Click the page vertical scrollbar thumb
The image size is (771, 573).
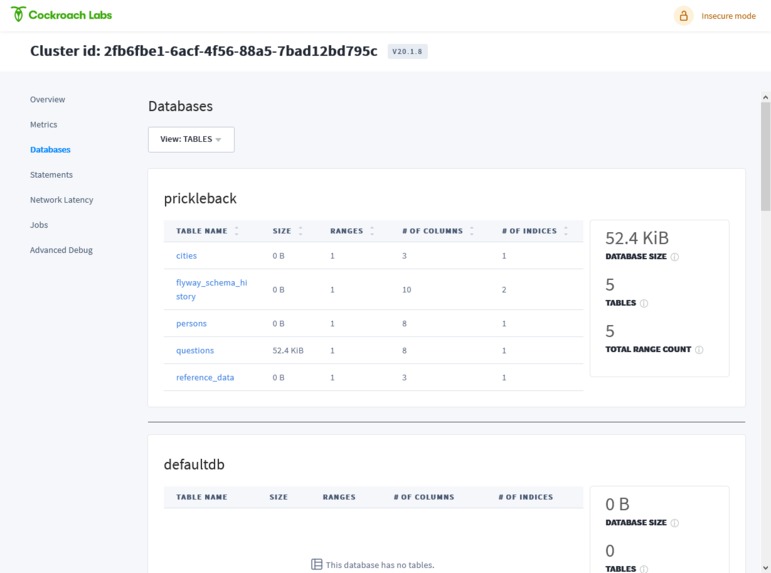(x=765, y=157)
